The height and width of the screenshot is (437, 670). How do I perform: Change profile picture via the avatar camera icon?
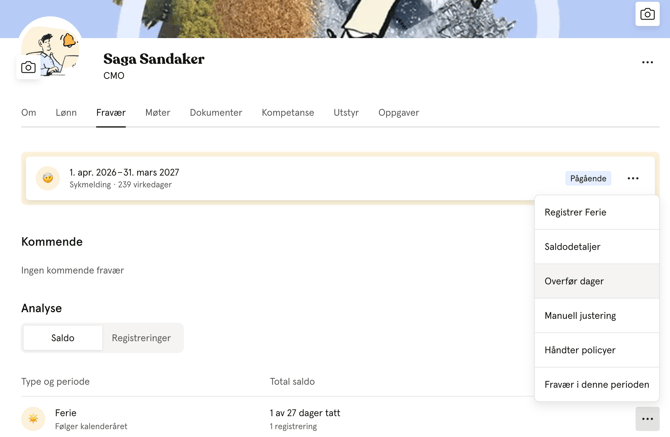[x=28, y=67]
